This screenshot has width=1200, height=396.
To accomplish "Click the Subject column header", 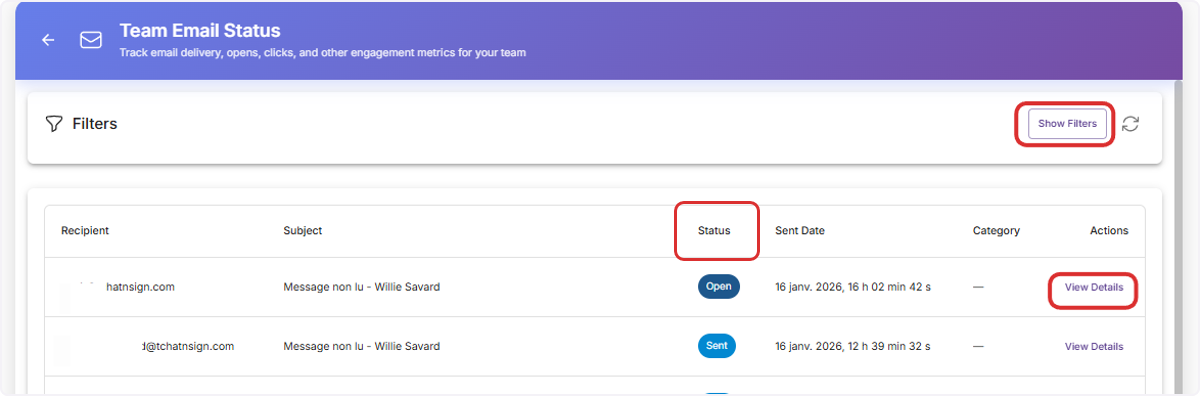I will click(303, 231).
